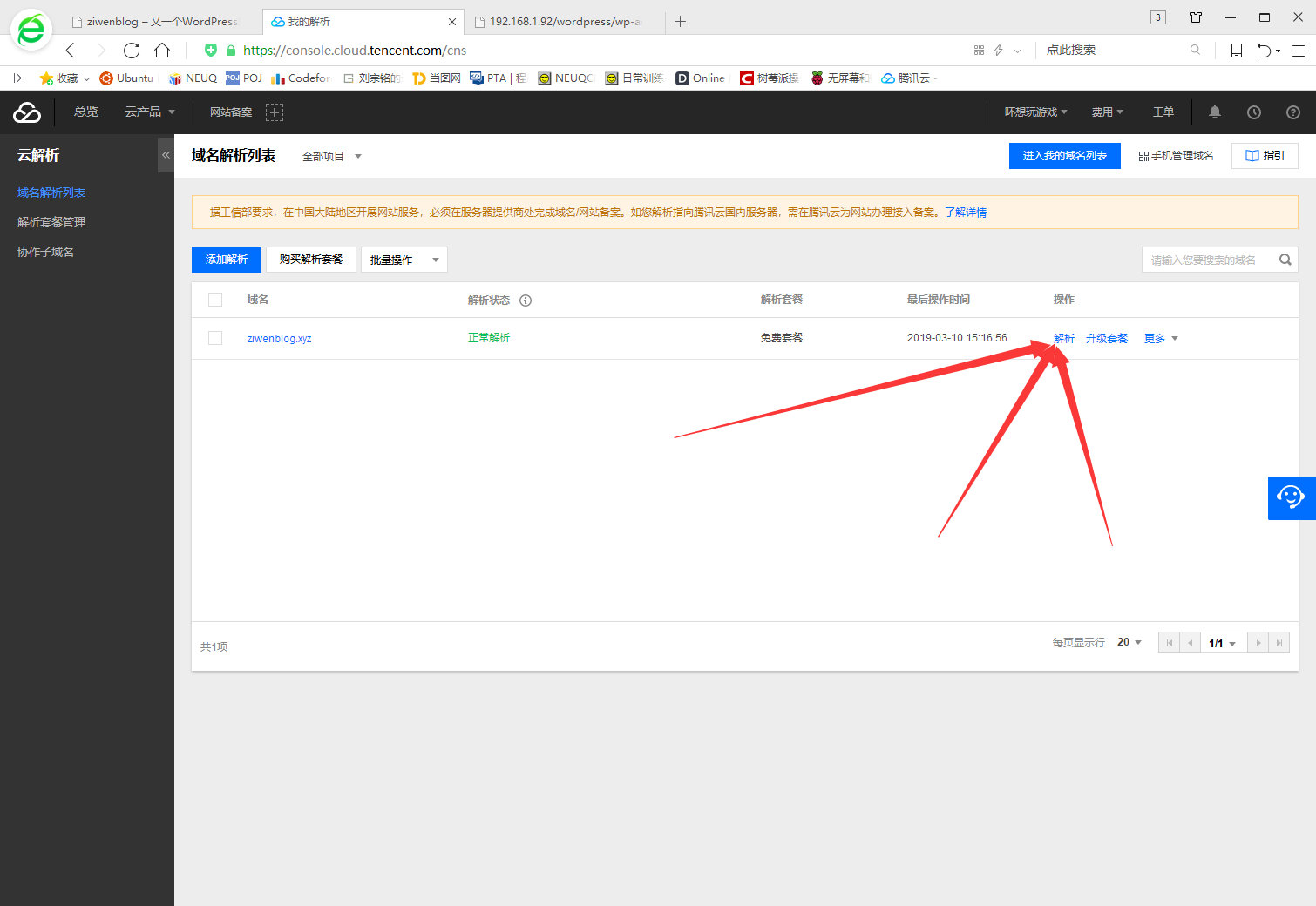The height and width of the screenshot is (906, 1316).
Task: Expand the 费用 dropdown
Action: click(1107, 112)
